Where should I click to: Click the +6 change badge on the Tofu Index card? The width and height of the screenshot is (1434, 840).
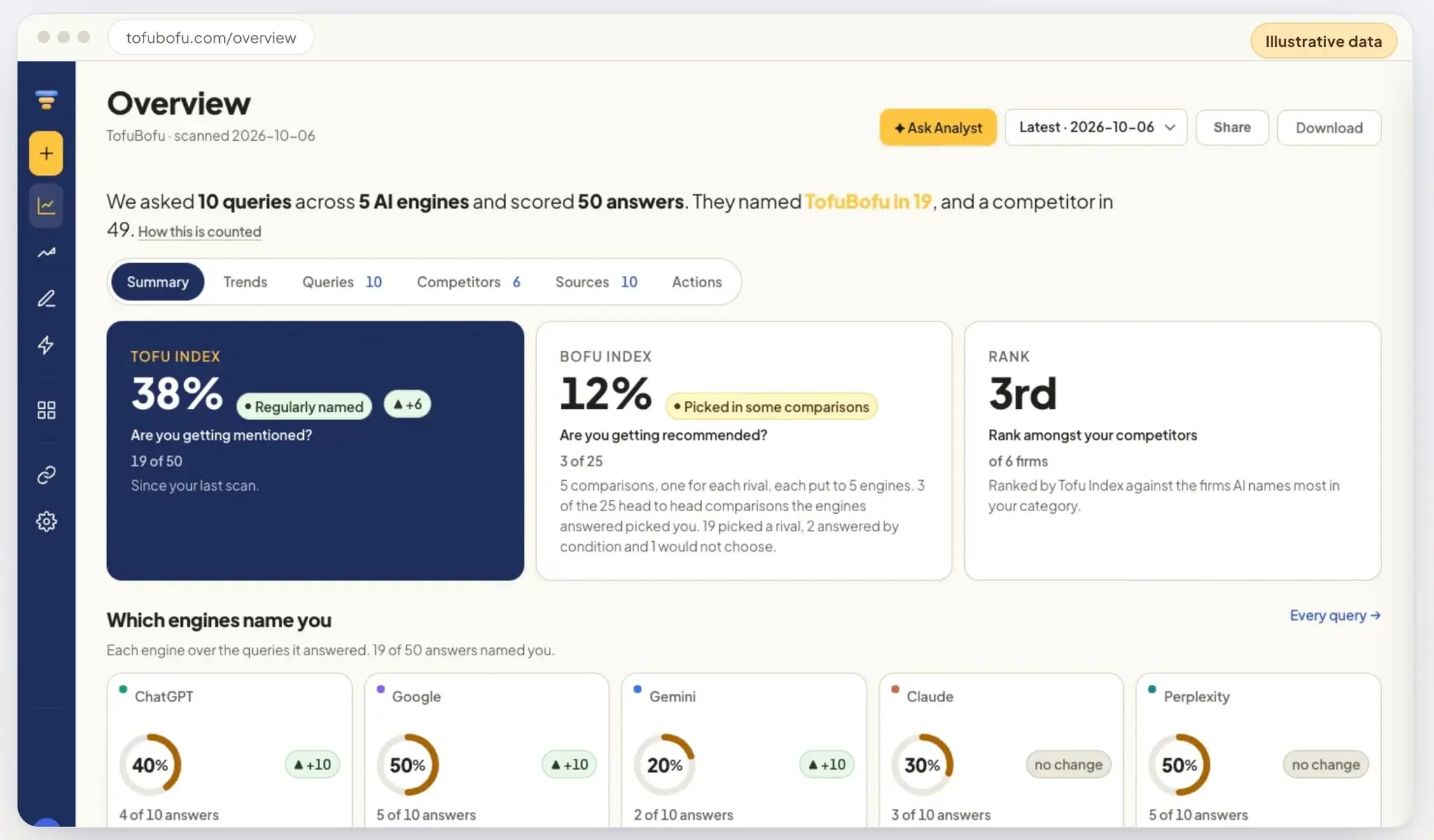408,405
